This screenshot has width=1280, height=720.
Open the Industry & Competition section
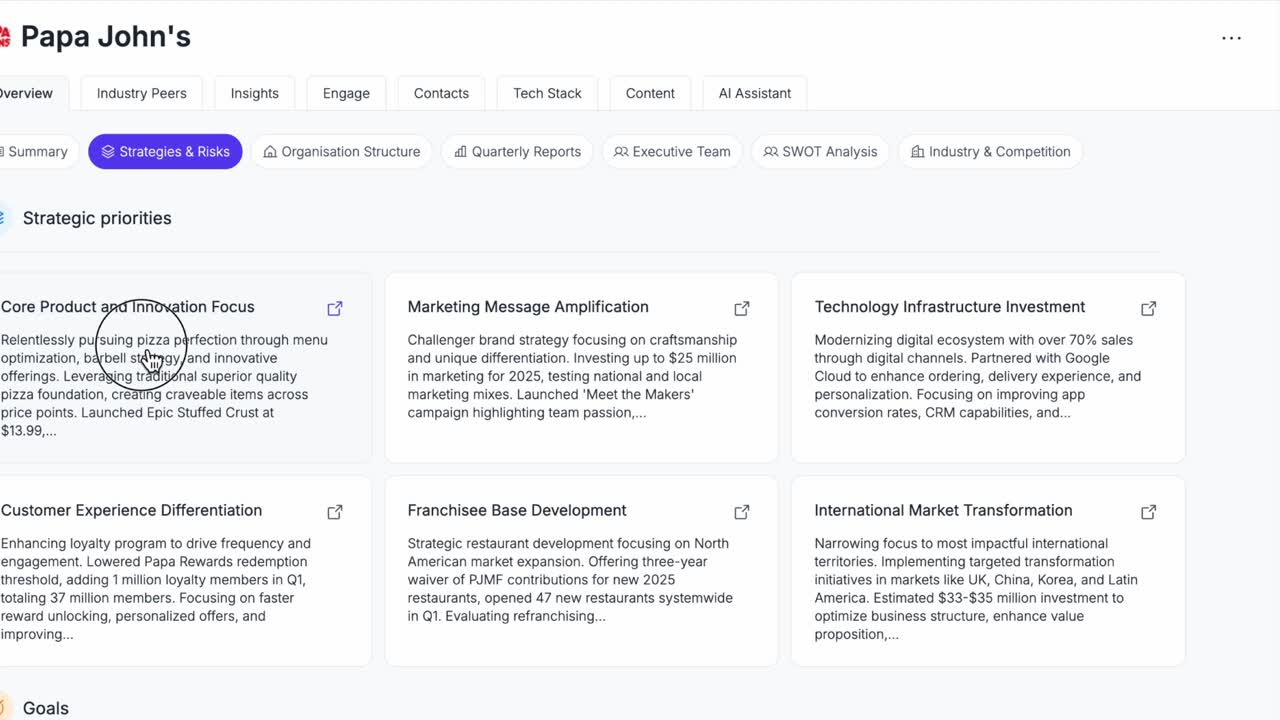(990, 152)
